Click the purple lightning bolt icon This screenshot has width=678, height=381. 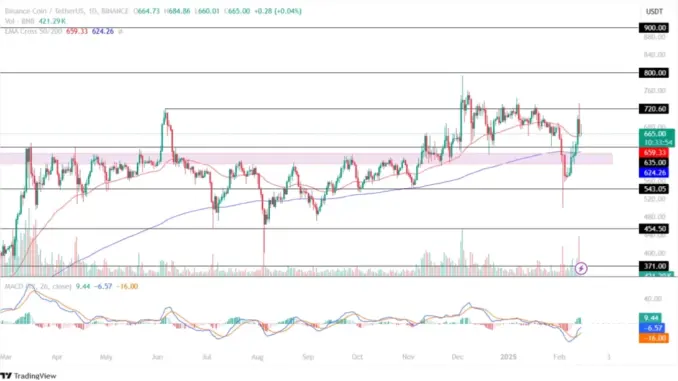tap(581, 269)
